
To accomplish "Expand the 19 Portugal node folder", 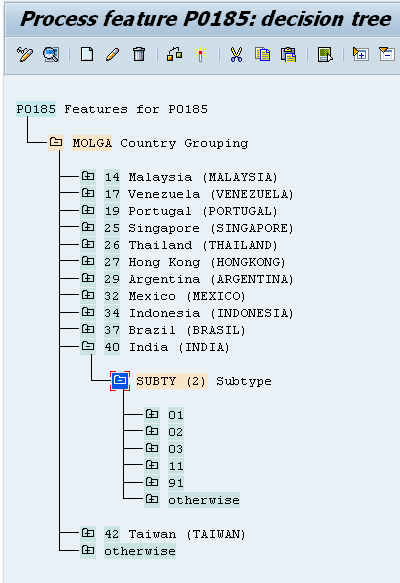I will click(88, 210).
